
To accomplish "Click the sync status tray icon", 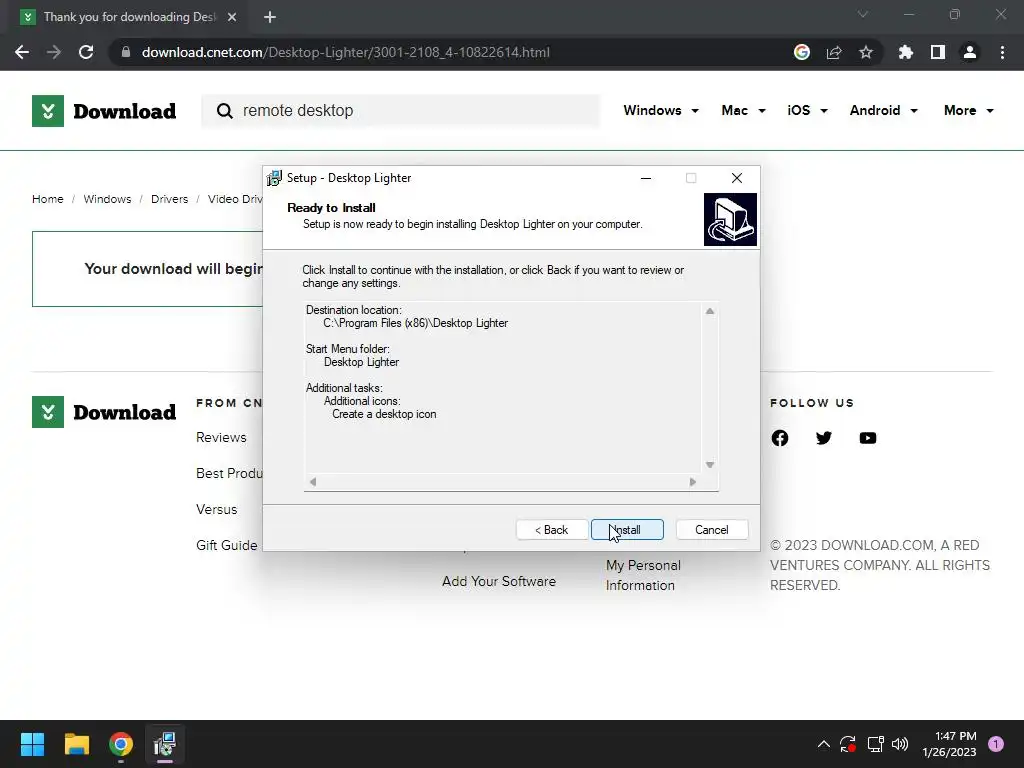I will click(x=848, y=744).
